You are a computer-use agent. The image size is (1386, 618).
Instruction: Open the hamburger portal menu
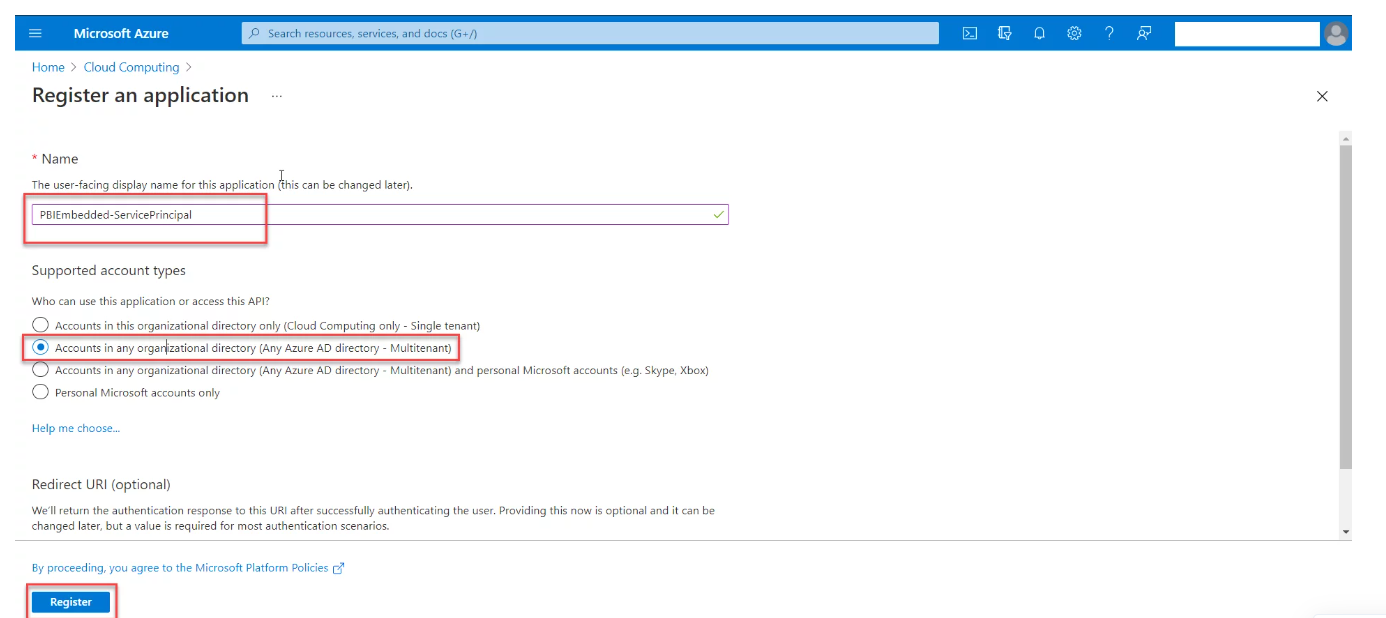(x=36, y=33)
